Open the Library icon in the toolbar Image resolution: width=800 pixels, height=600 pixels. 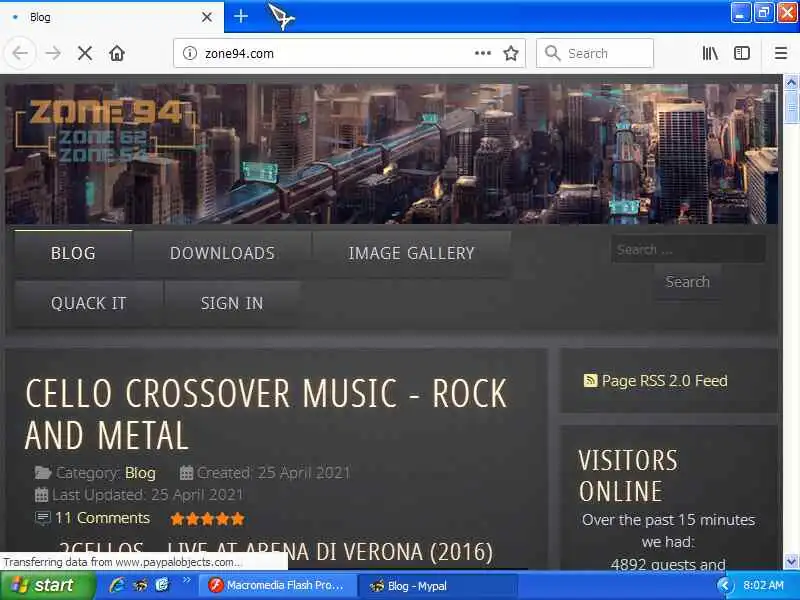point(710,53)
